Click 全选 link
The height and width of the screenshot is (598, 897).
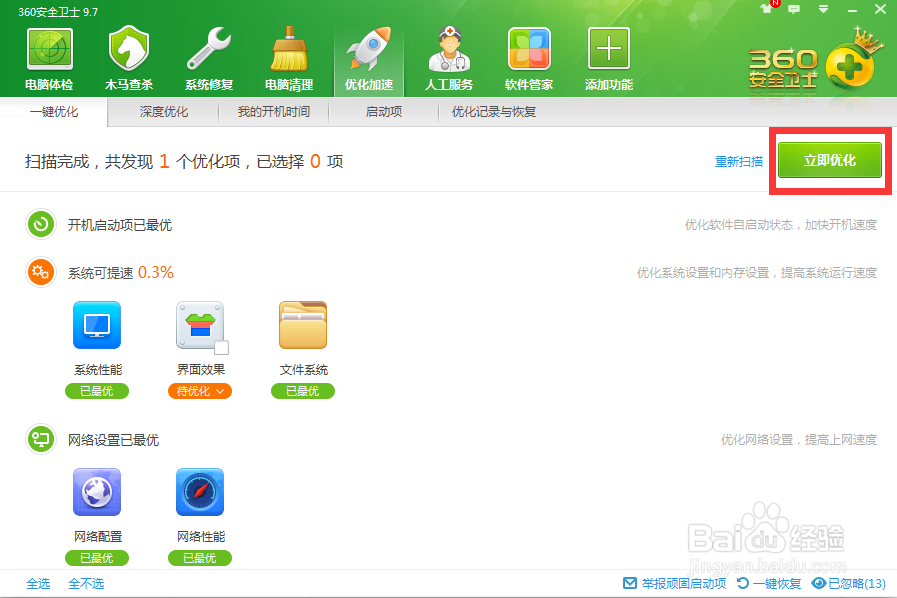coord(38,583)
